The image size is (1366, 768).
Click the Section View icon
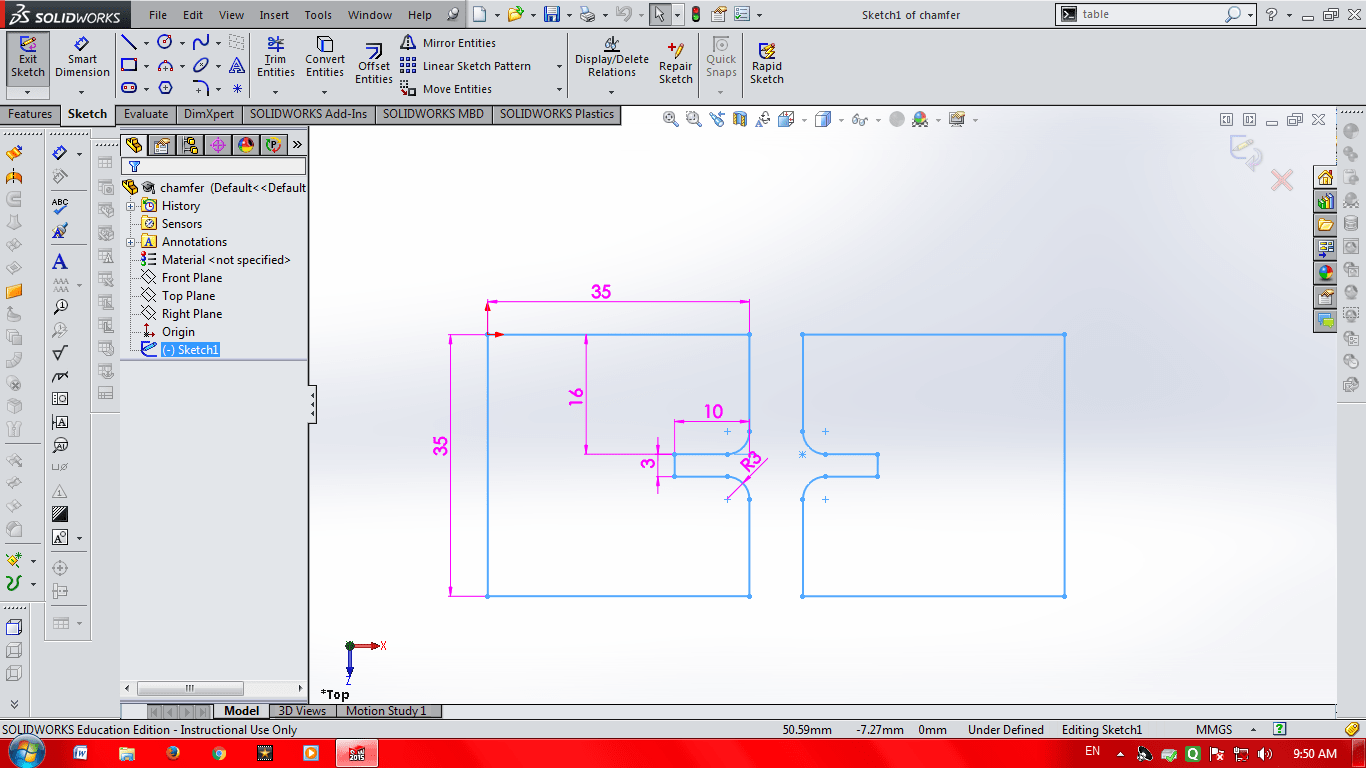(x=740, y=119)
